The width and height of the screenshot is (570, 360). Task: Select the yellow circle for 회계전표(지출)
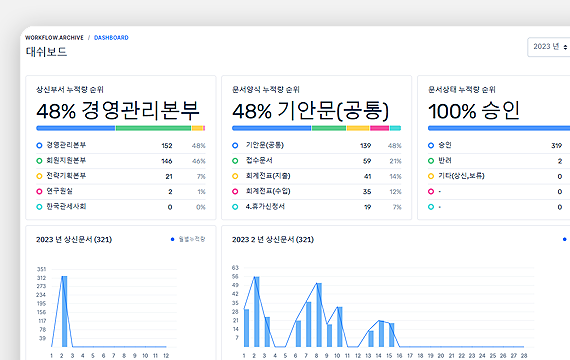click(x=235, y=176)
